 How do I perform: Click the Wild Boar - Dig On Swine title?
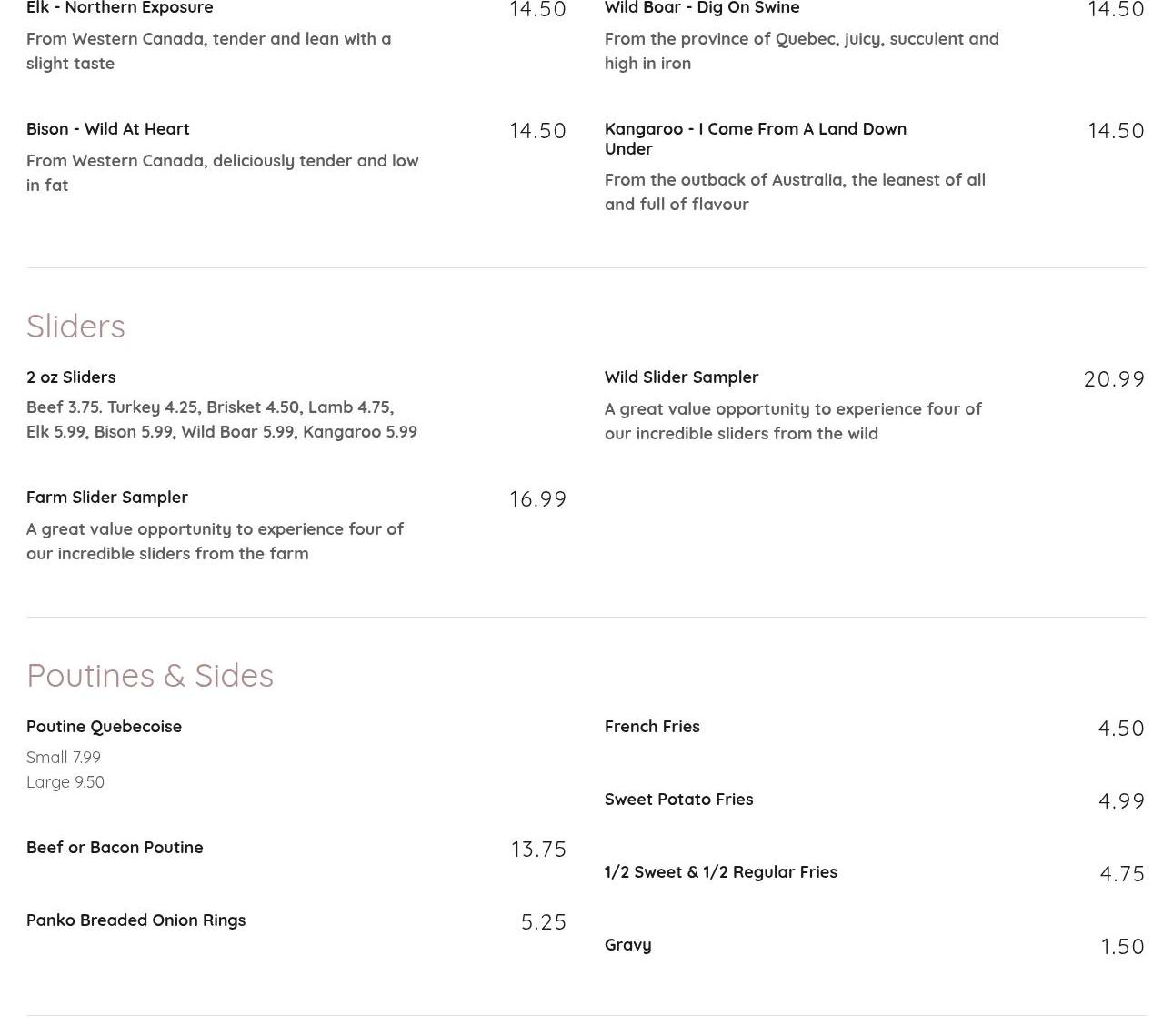(x=702, y=8)
